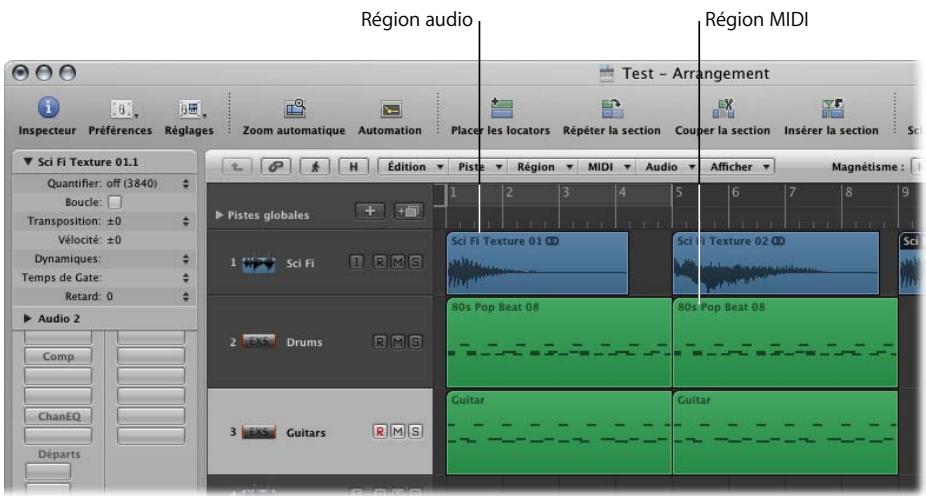Change the Retard value popup
The image size is (926, 496).
(x=185, y=296)
